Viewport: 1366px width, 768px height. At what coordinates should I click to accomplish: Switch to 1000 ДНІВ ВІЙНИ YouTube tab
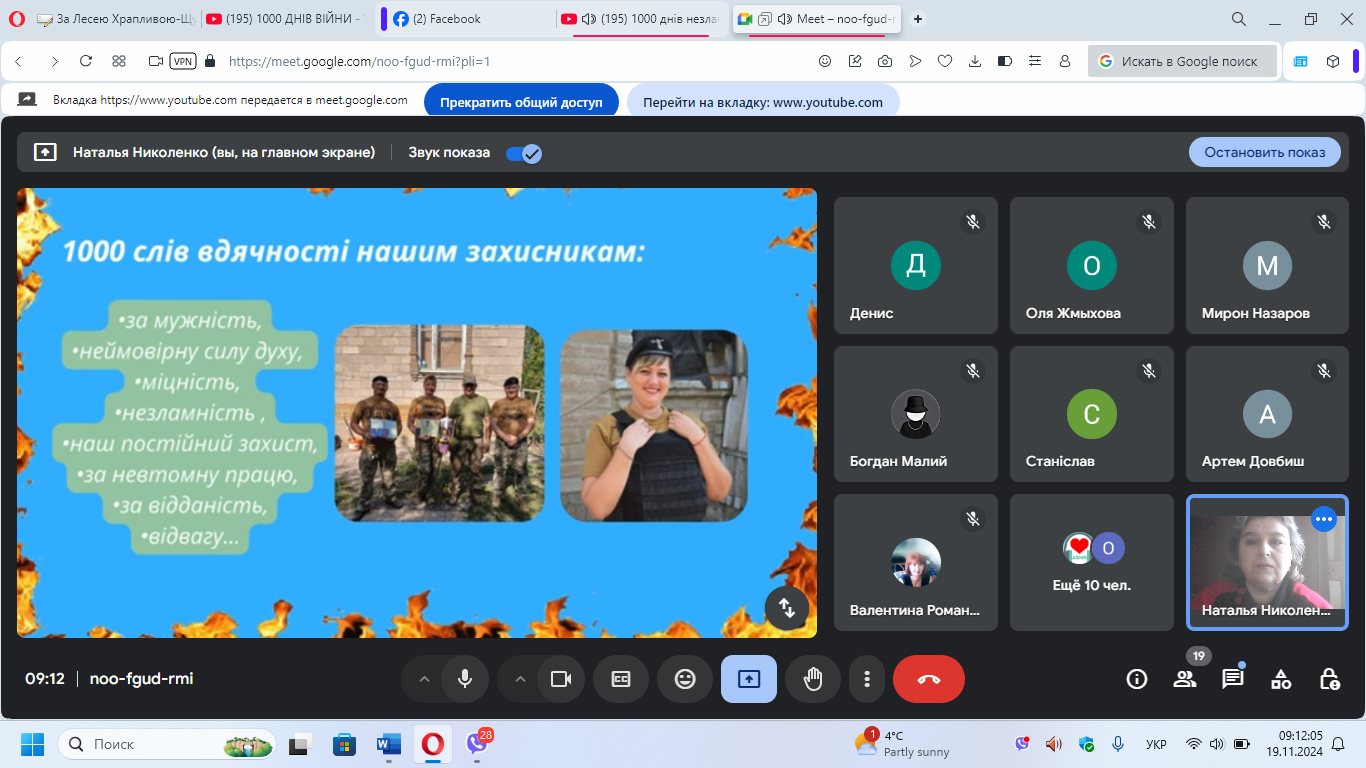288,19
